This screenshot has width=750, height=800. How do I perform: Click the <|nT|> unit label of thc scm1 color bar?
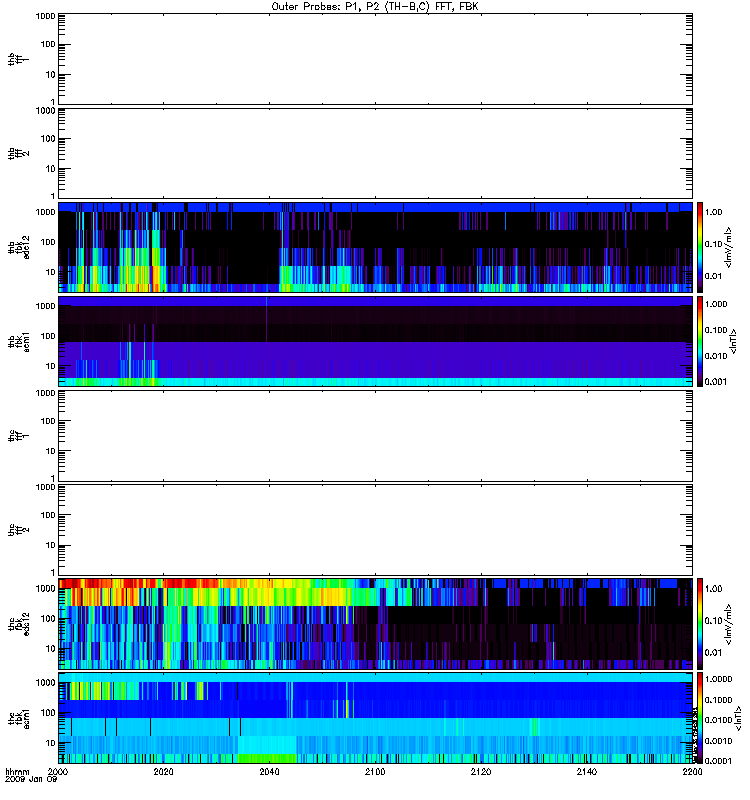pos(737,718)
